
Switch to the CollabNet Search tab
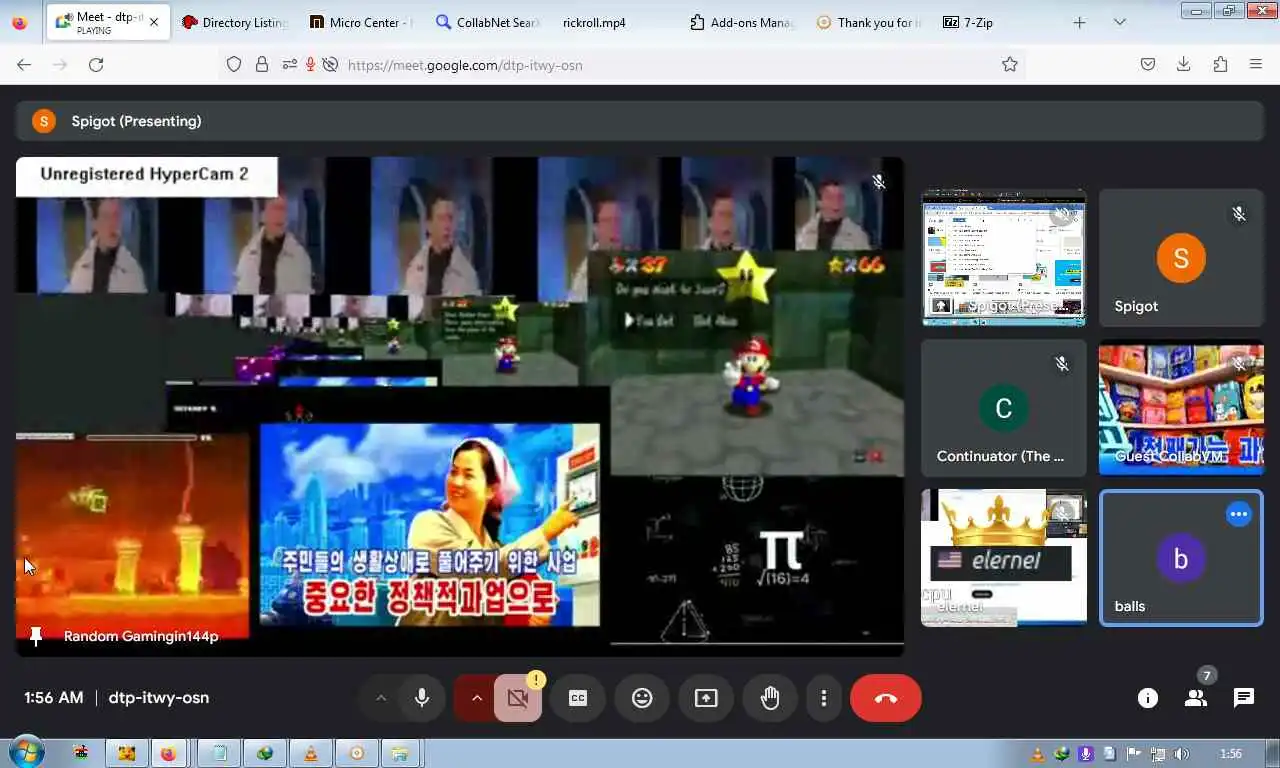[x=489, y=22]
